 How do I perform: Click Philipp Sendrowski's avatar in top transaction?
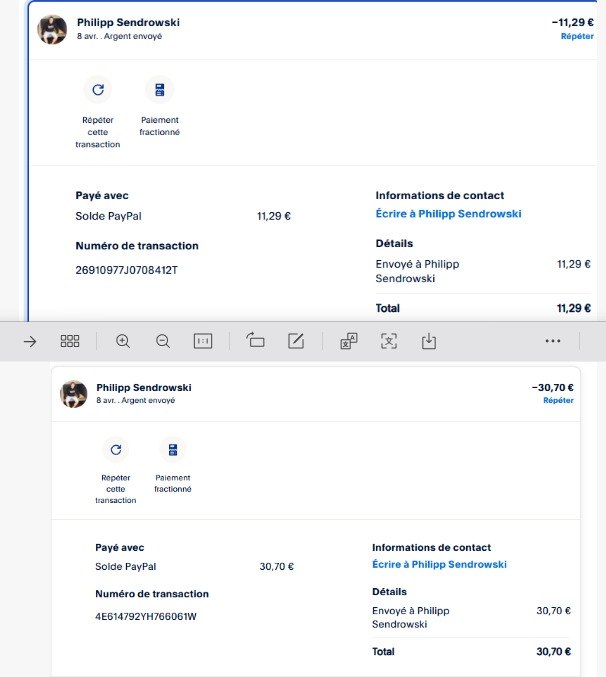[52, 29]
